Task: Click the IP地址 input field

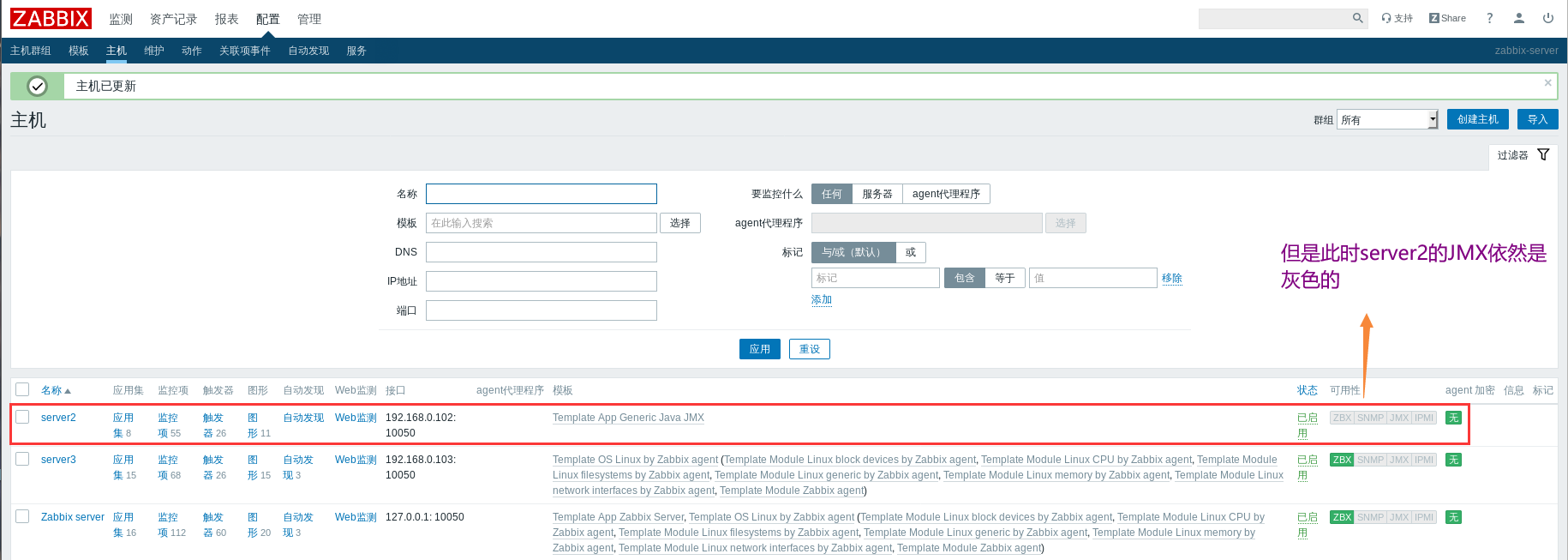Action: (542, 281)
